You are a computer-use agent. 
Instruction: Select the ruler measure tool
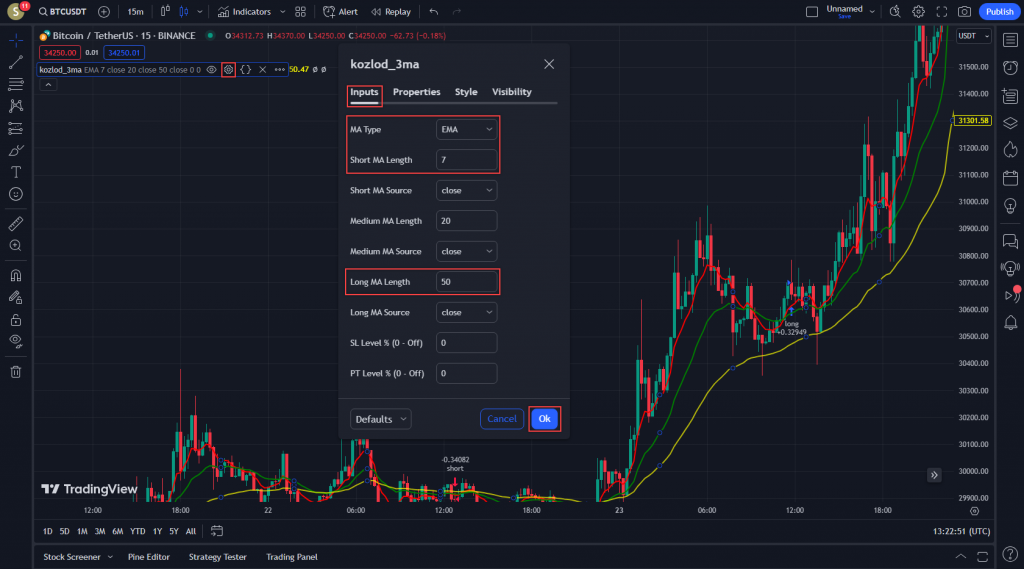tap(16, 223)
